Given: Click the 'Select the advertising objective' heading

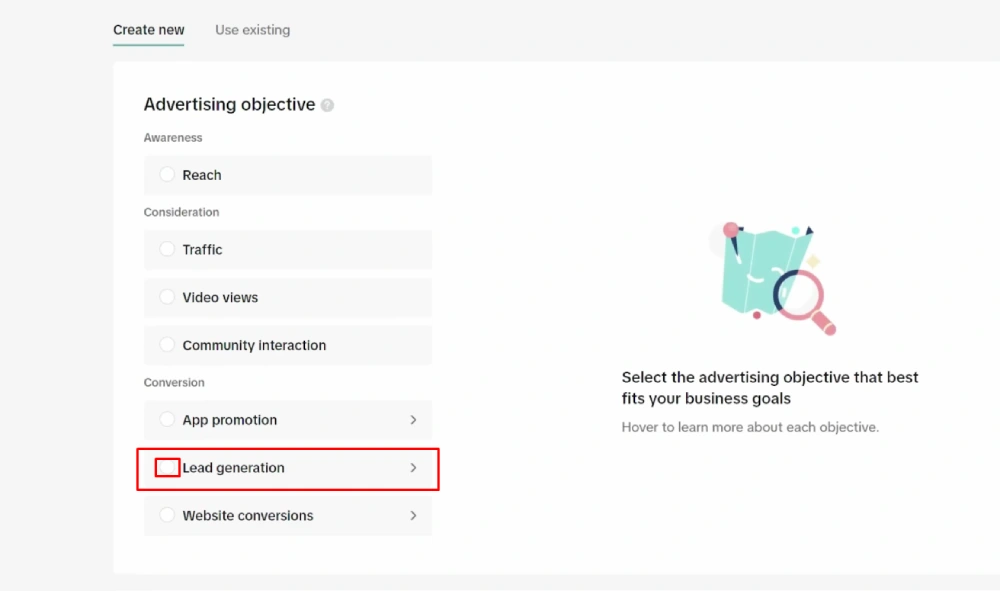Looking at the screenshot, I should (x=770, y=388).
